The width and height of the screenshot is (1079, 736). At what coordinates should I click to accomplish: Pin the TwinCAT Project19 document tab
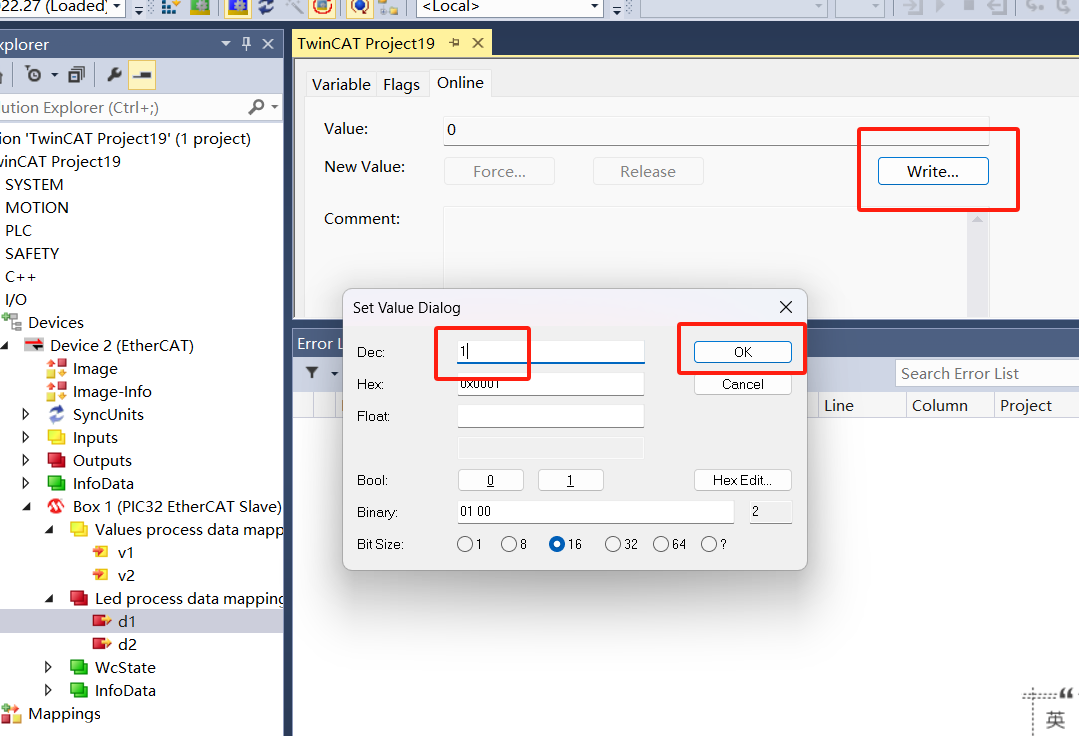tap(454, 43)
